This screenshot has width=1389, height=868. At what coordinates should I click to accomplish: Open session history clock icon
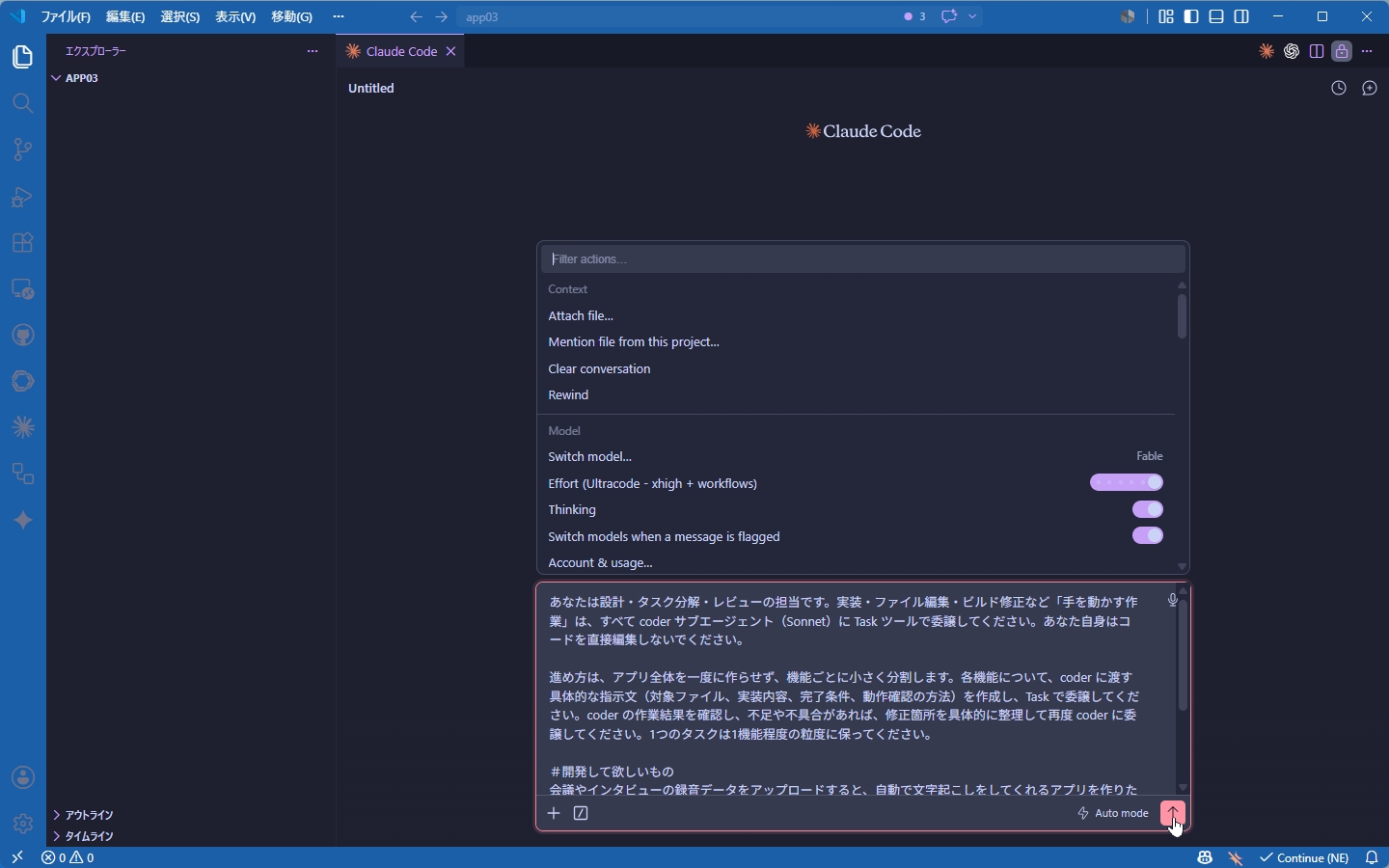coord(1339,88)
